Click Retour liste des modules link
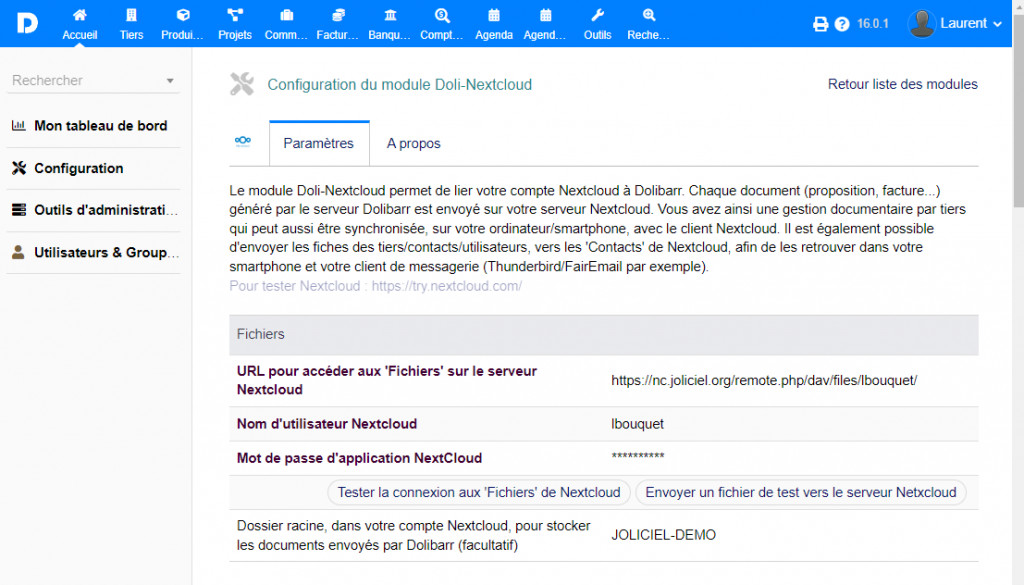This screenshot has width=1024, height=585. 903,84
